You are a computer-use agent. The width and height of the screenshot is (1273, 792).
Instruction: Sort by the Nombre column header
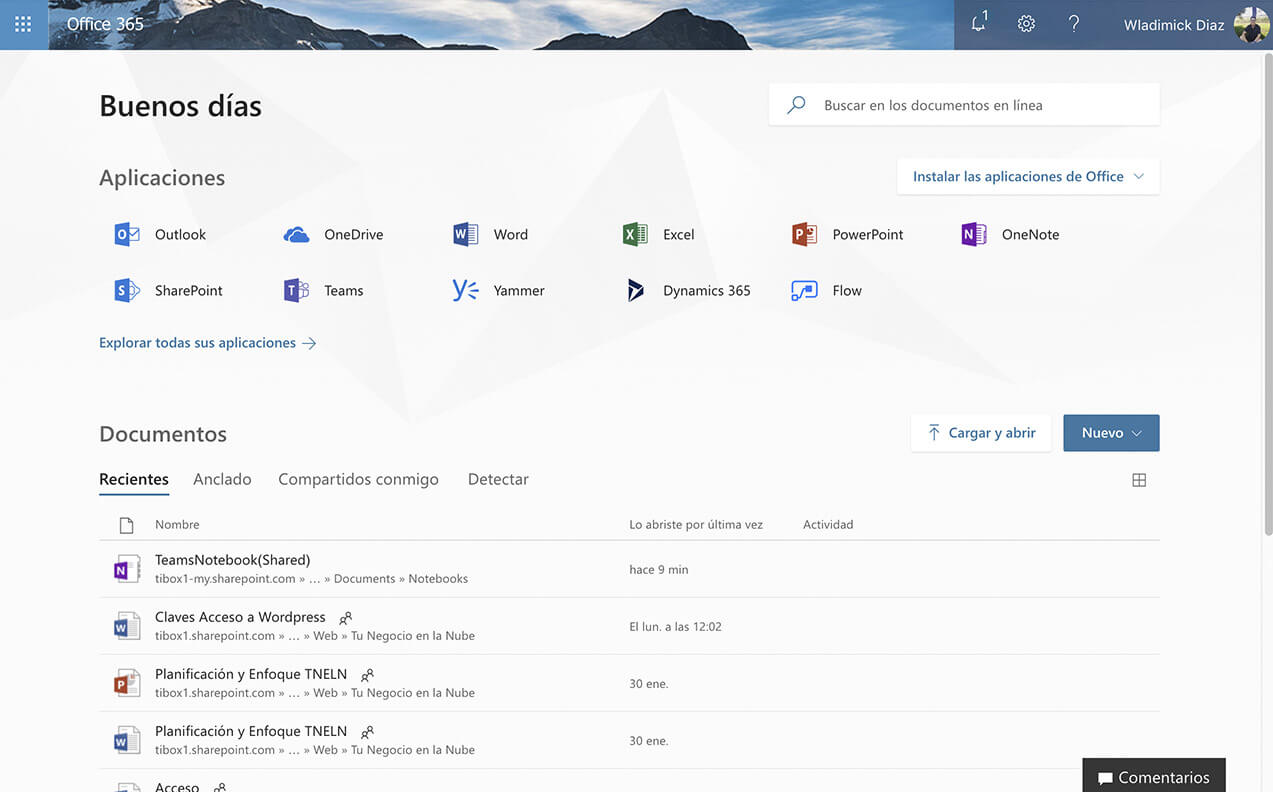(177, 524)
